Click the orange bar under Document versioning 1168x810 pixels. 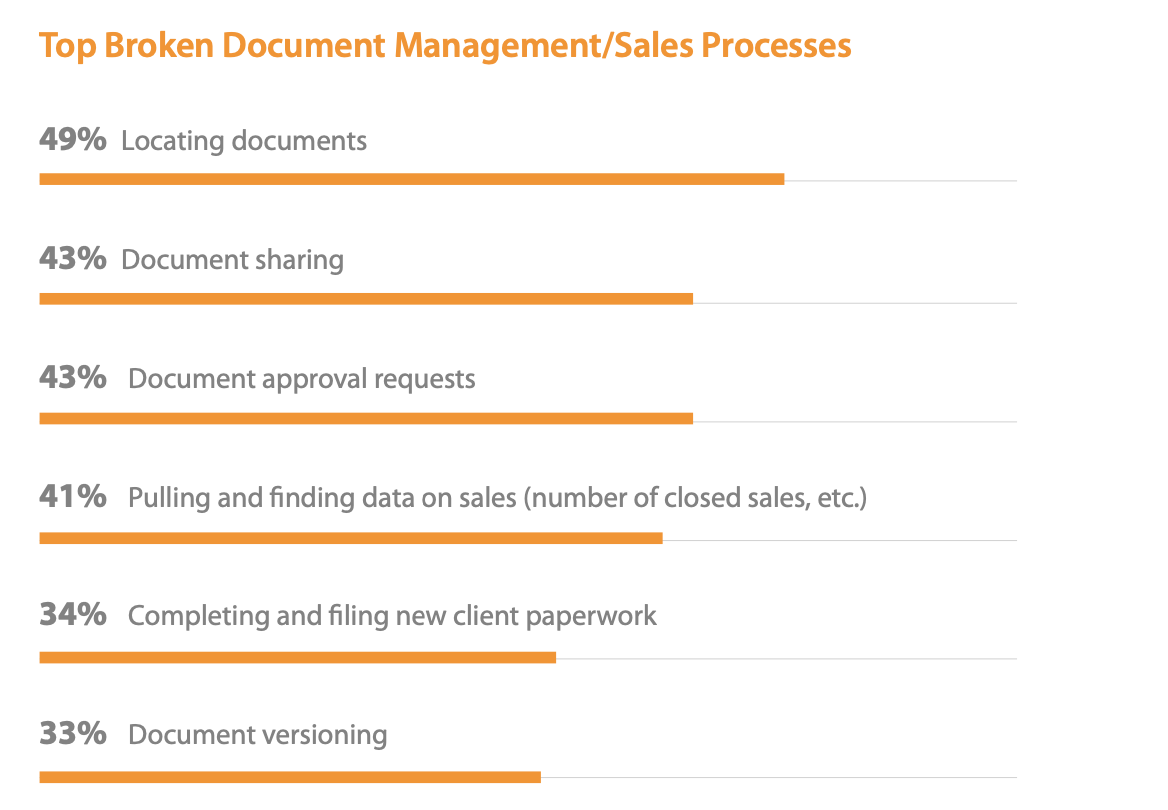point(291,777)
